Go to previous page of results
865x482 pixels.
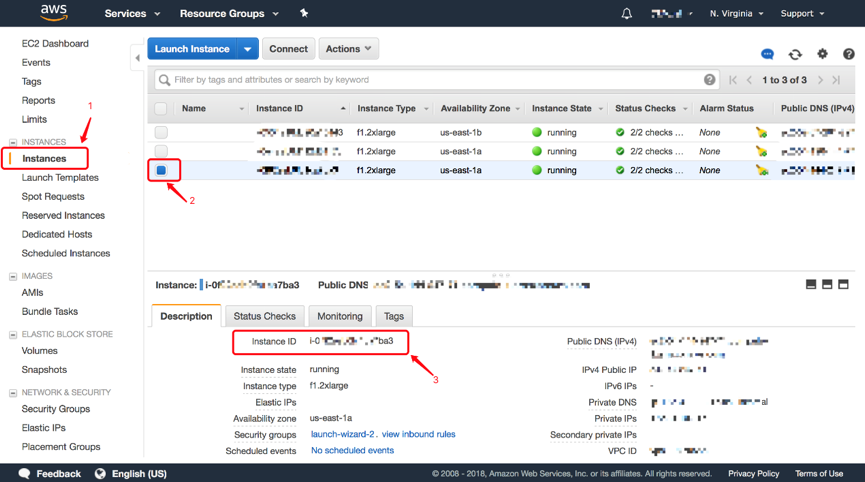point(749,80)
